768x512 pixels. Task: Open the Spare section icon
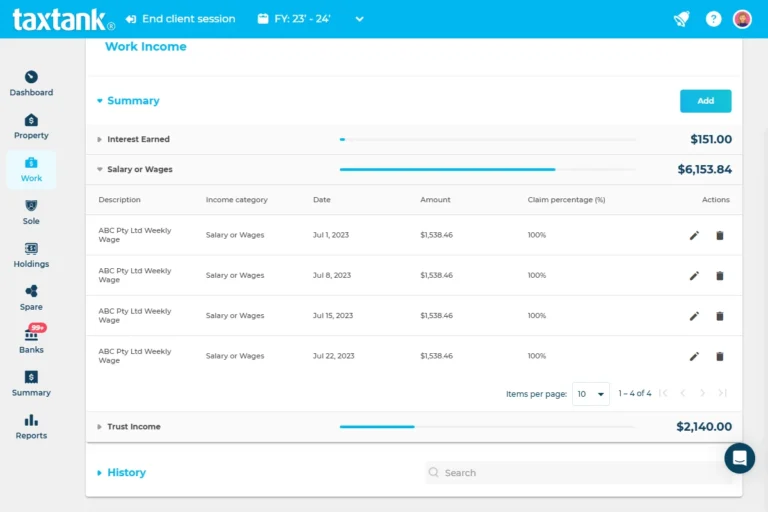[x=31, y=291]
